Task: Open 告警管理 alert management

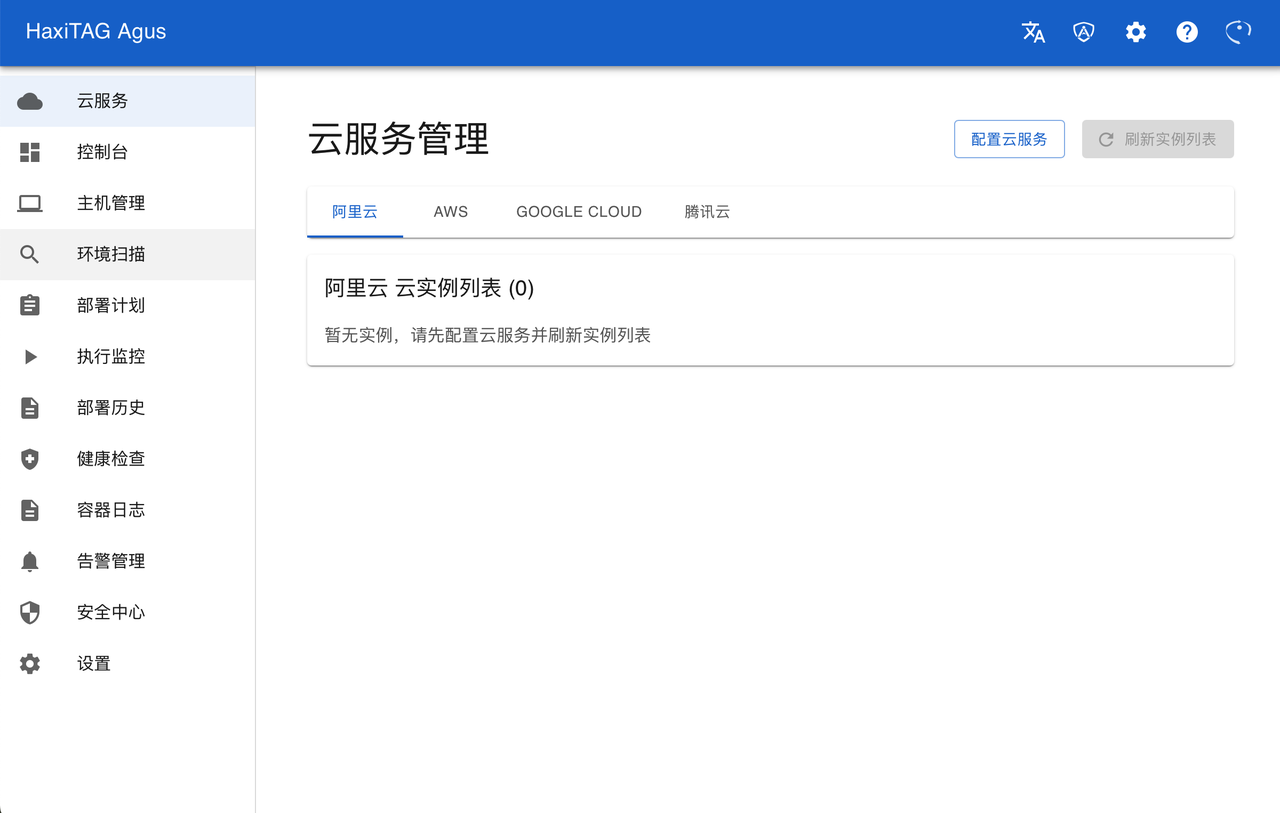Action: [x=110, y=560]
